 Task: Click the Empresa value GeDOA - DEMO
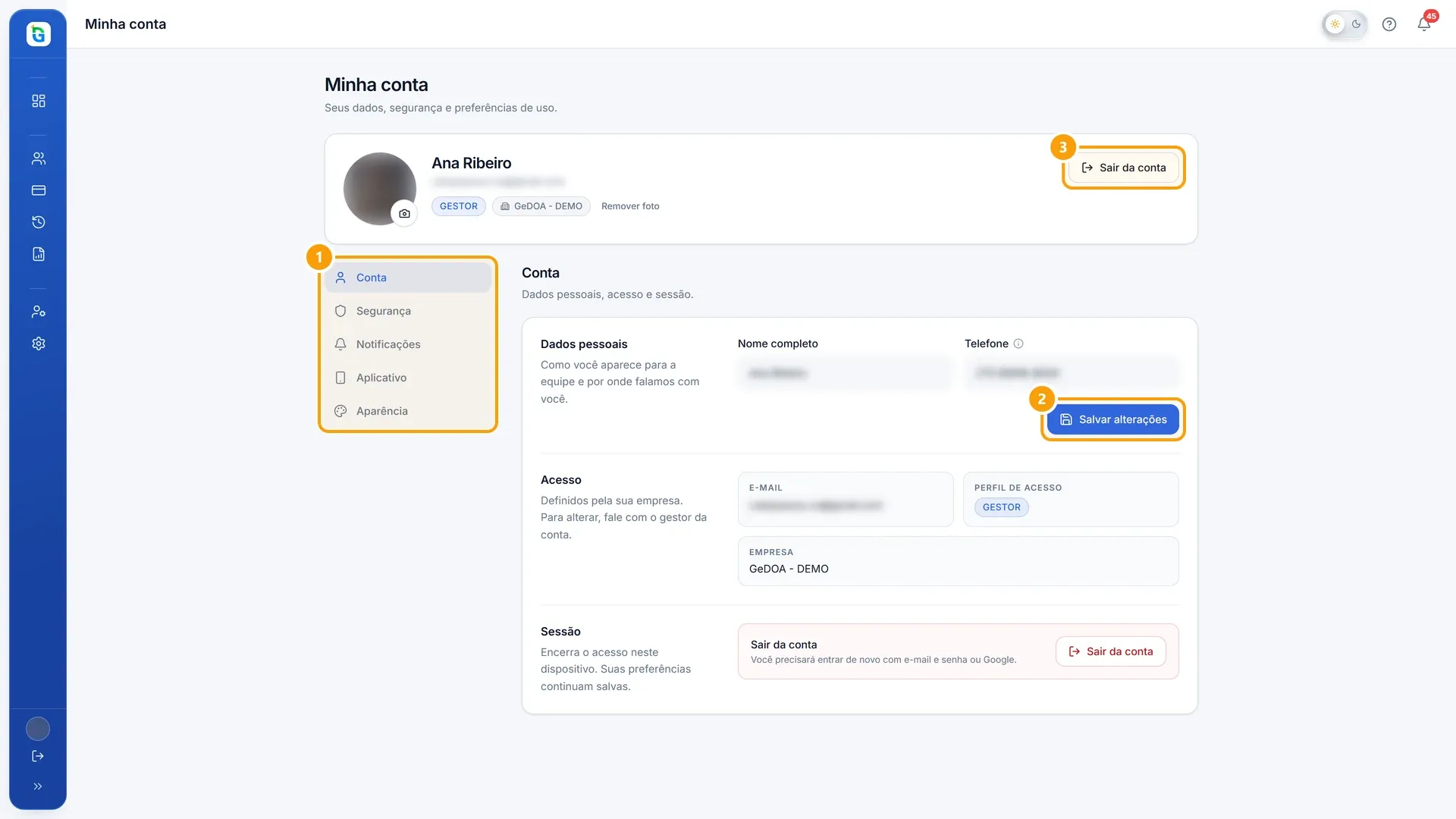pyautogui.click(x=789, y=569)
